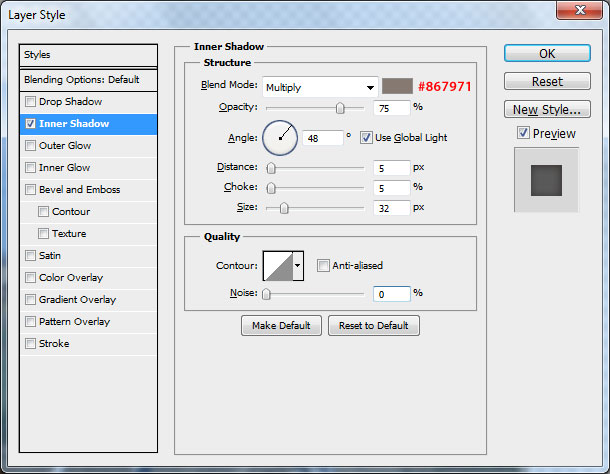Toggle the Color Overlay checkbox
The height and width of the screenshot is (474, 610).
click(x=30, y=277)
